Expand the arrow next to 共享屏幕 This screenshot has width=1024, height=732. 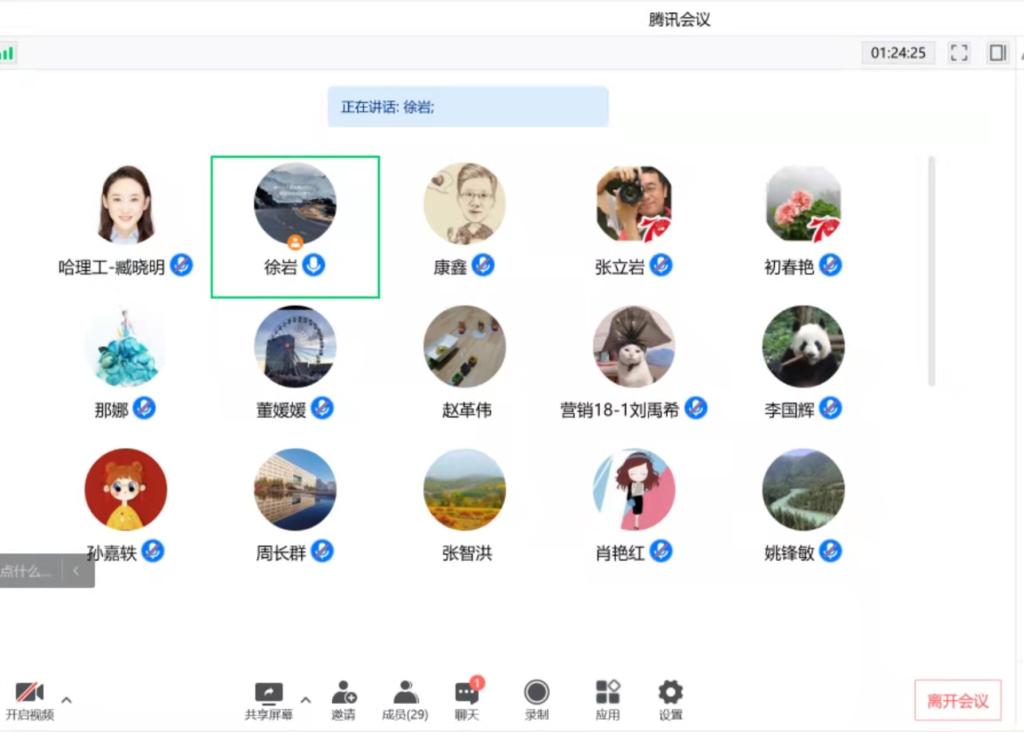click(x=306, y=700)
